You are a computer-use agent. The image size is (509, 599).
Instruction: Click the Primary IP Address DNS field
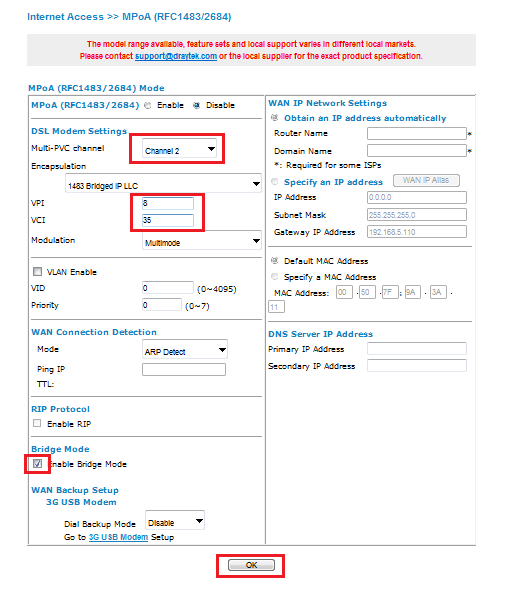click(417, 349)
